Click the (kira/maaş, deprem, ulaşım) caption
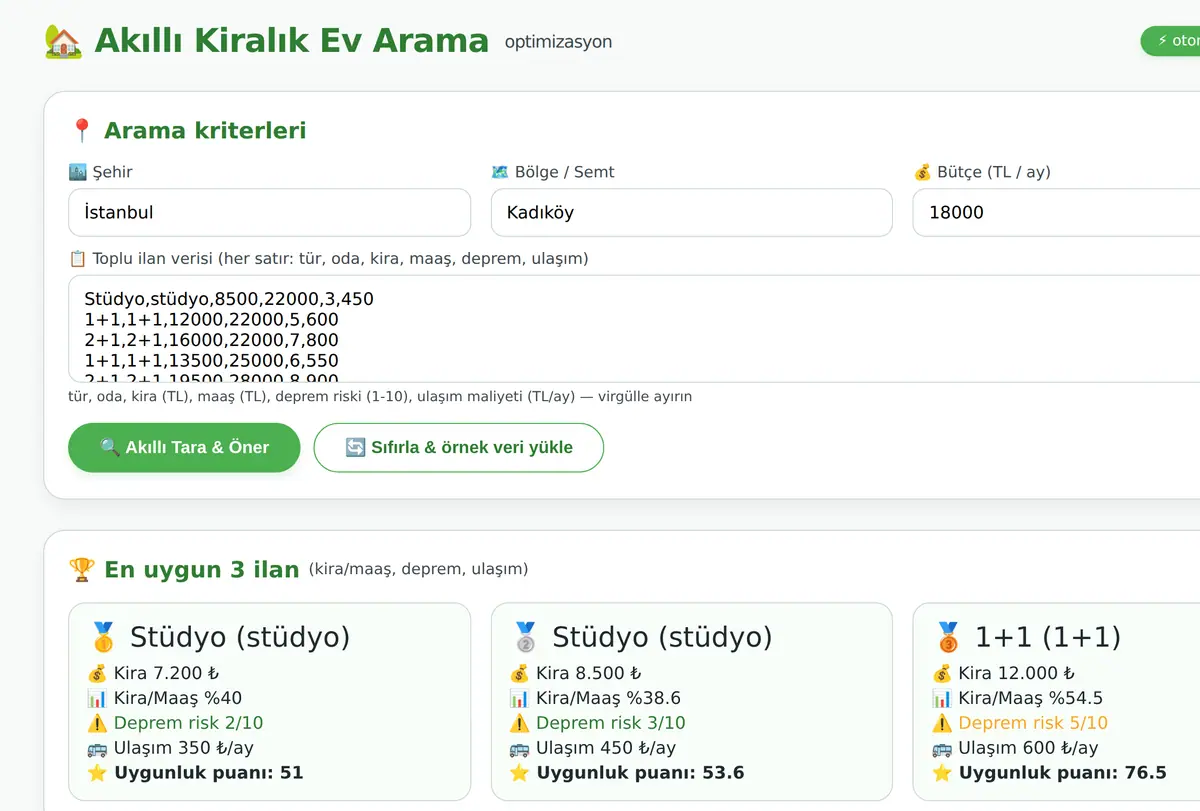Viewport: 1200px width, 811px height. pos(418,569)
